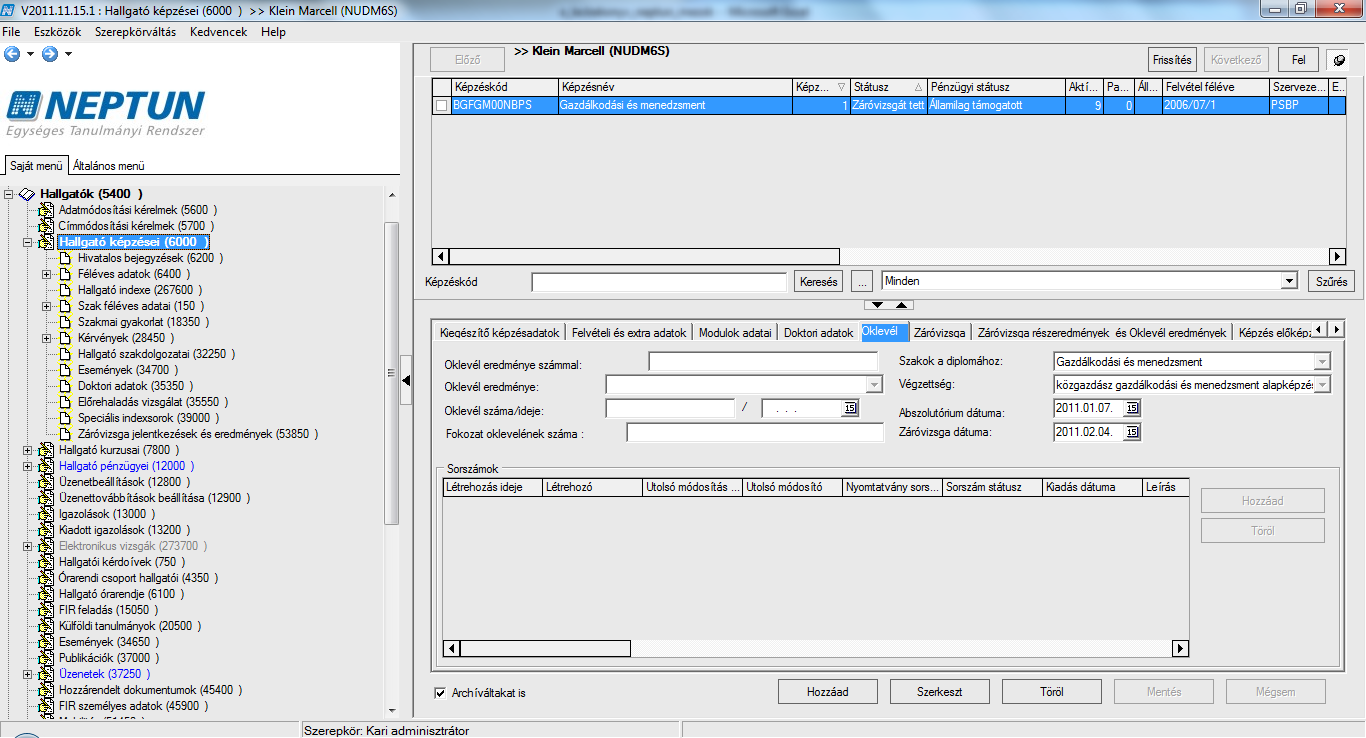Image resolution: width=1366 pixels, height=738 pixels.
Task: Click the collapse-down triangle between panels
Action: pyautogui.click(x=878, y=304)
